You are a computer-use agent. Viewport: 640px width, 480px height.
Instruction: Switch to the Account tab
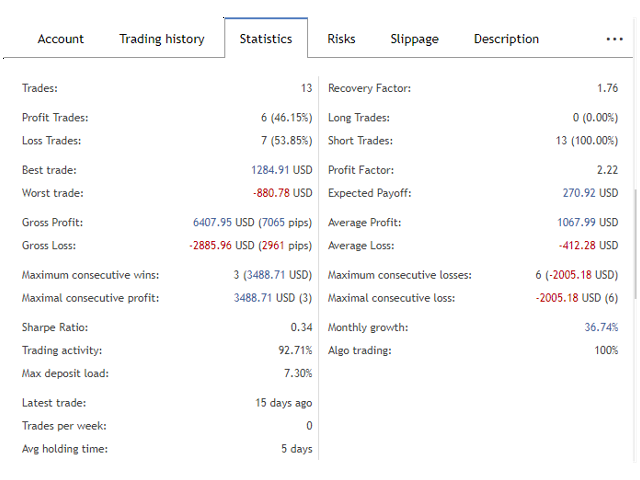tap(61, 39)
